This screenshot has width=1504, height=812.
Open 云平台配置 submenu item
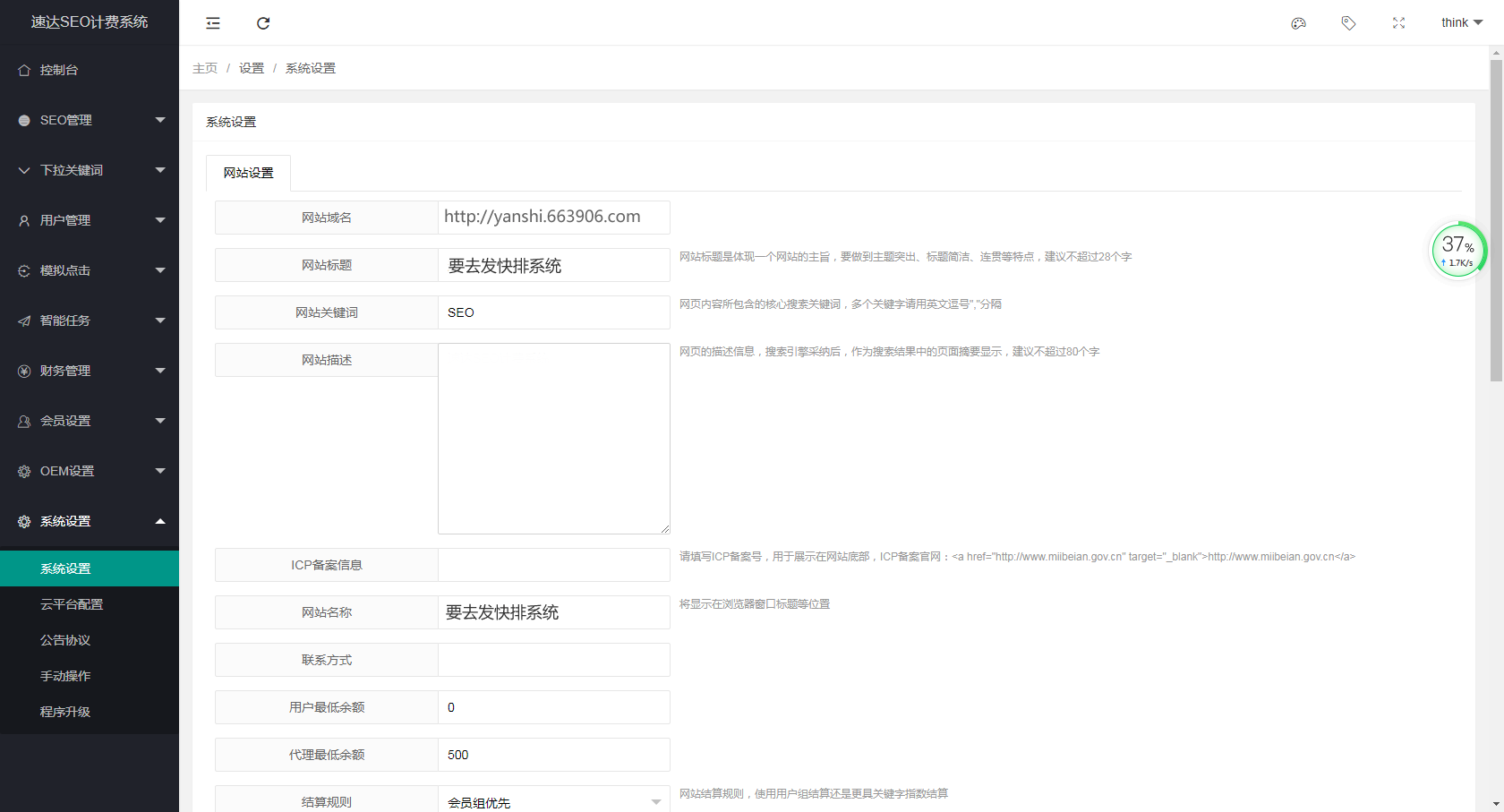coord(72,604)
